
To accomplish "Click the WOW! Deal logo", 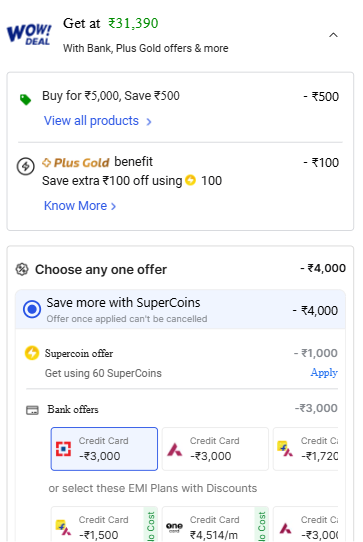I will [x=29, y=35].
